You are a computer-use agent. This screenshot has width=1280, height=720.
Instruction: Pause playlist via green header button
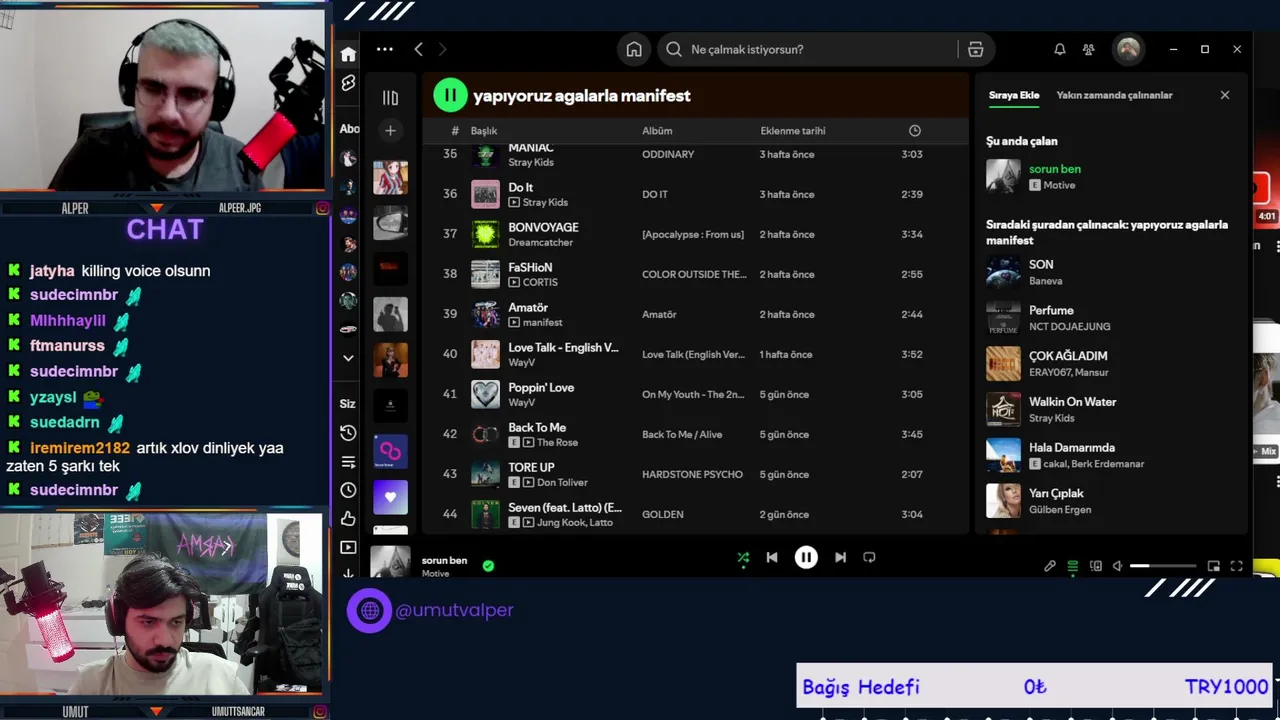[450, 95]
